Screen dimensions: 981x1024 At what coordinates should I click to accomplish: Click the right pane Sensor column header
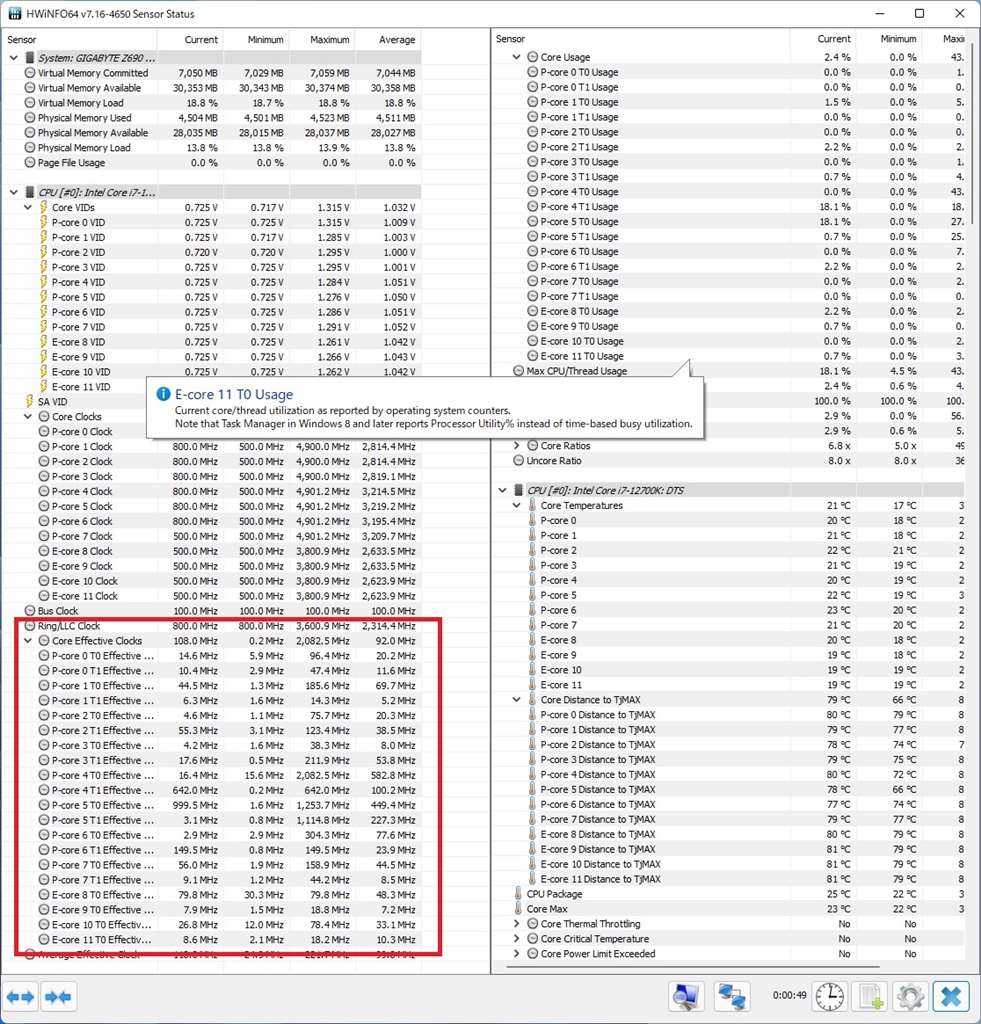640,39
